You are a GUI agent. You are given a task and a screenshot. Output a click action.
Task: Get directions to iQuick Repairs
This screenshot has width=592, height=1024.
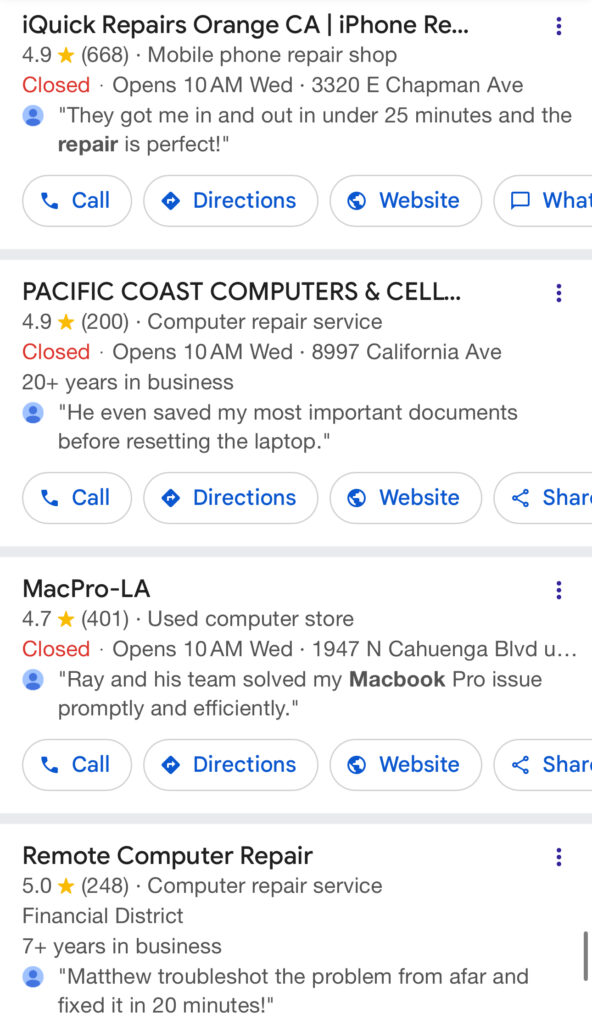[231, 200]
